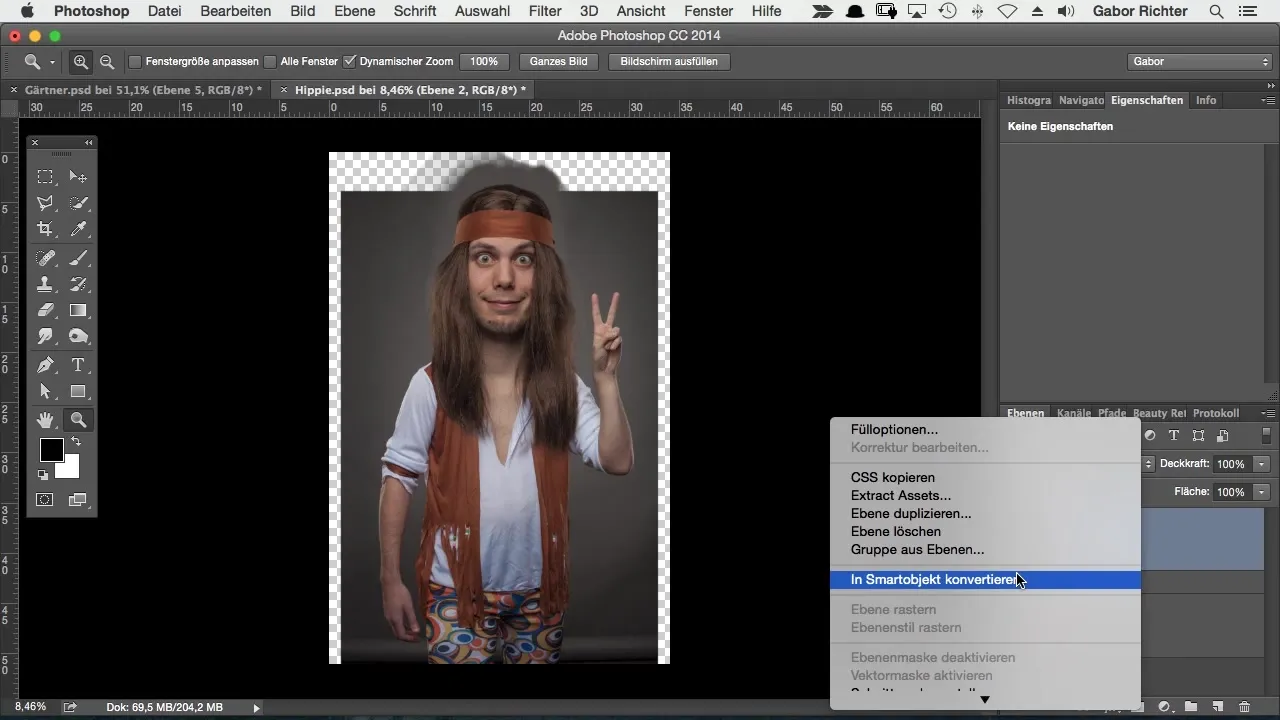Swap foreground and background colors
This screenshot has height=720, width=1280.
pos(74,442)
